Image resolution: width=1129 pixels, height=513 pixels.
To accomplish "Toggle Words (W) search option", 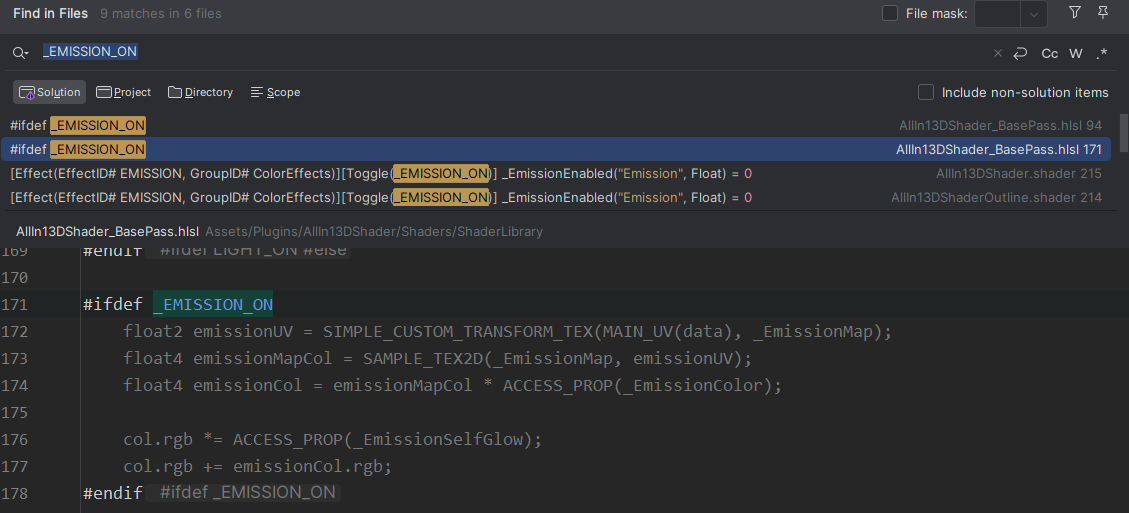I will coord(1076,53).
